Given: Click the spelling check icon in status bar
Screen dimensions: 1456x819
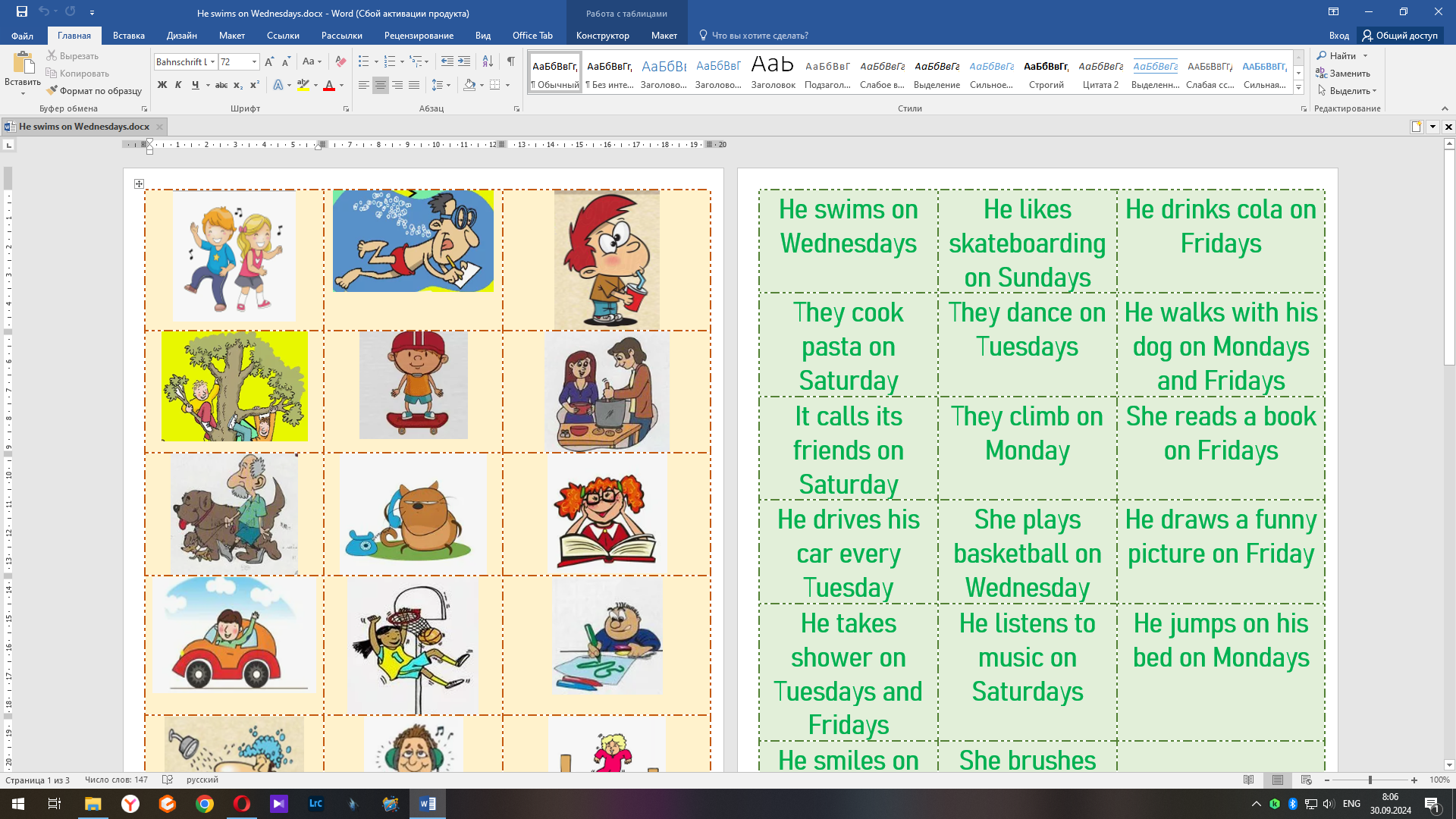Looking at the screenshot, I should [168, 780].
